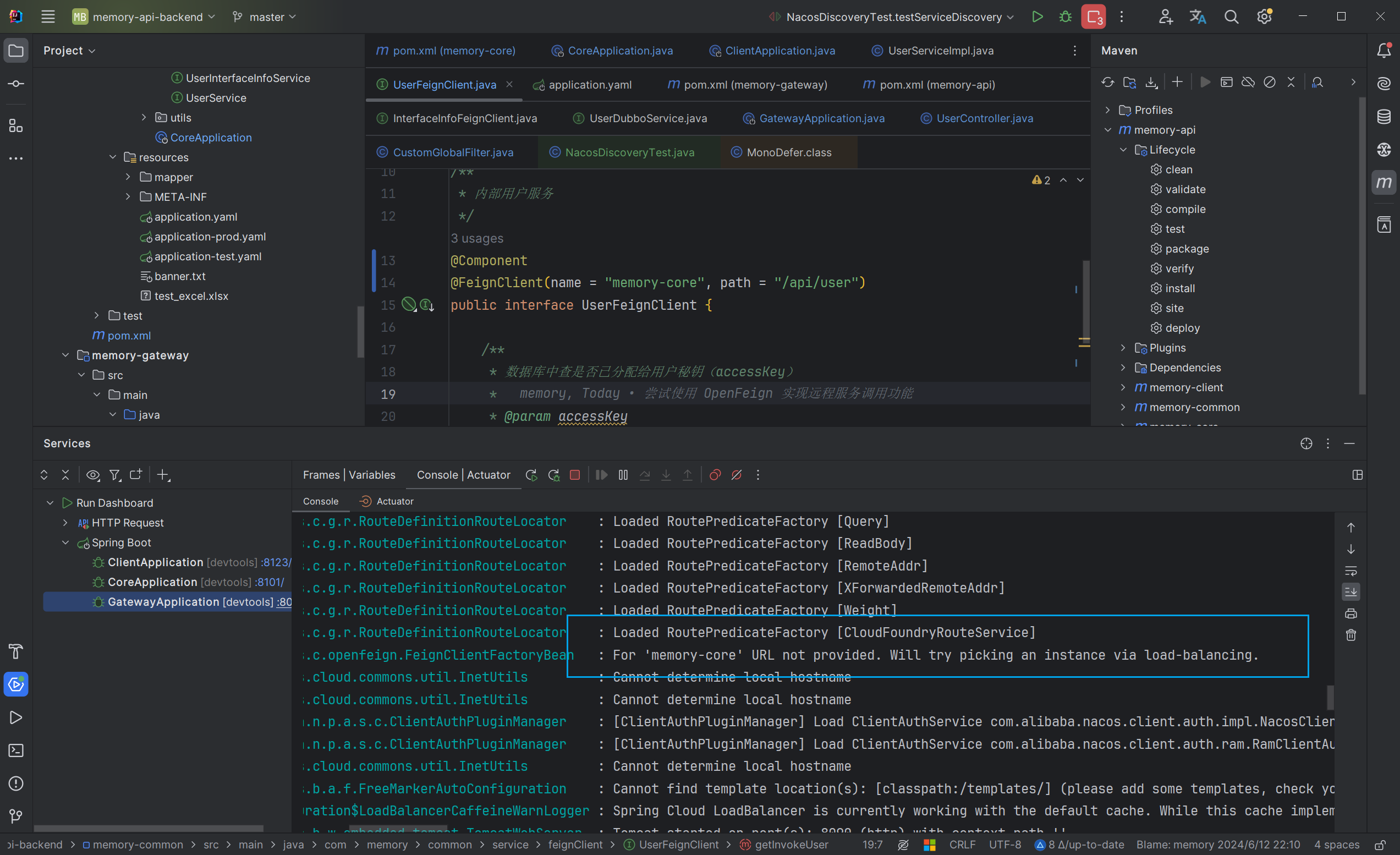Print the console output

(x=1350, y=613)
